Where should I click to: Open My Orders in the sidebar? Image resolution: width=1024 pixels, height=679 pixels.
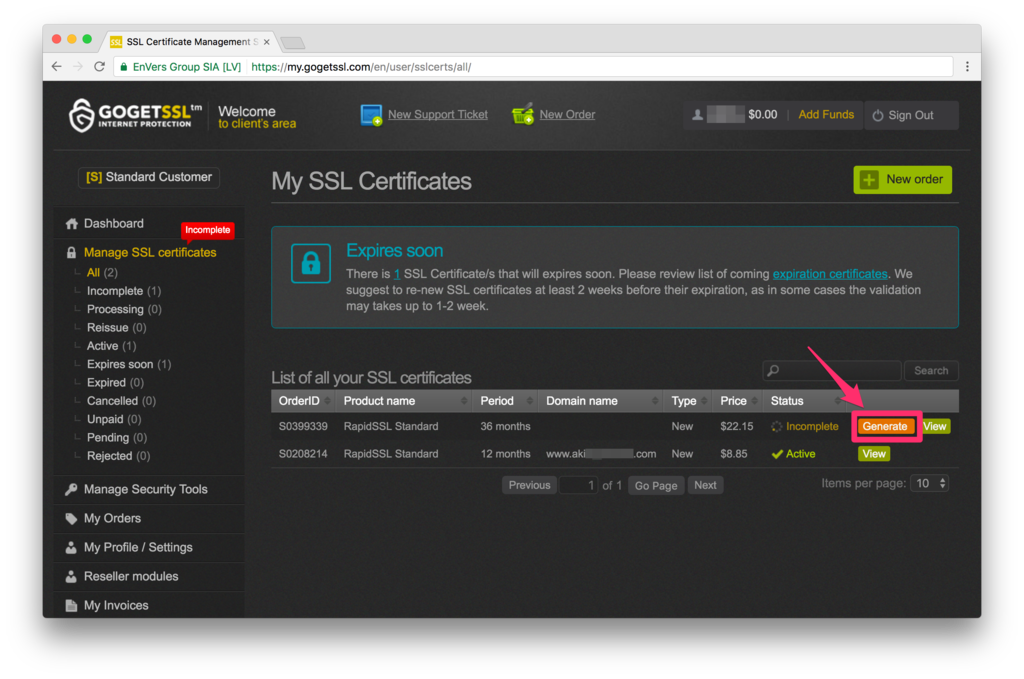click(112, 518)
